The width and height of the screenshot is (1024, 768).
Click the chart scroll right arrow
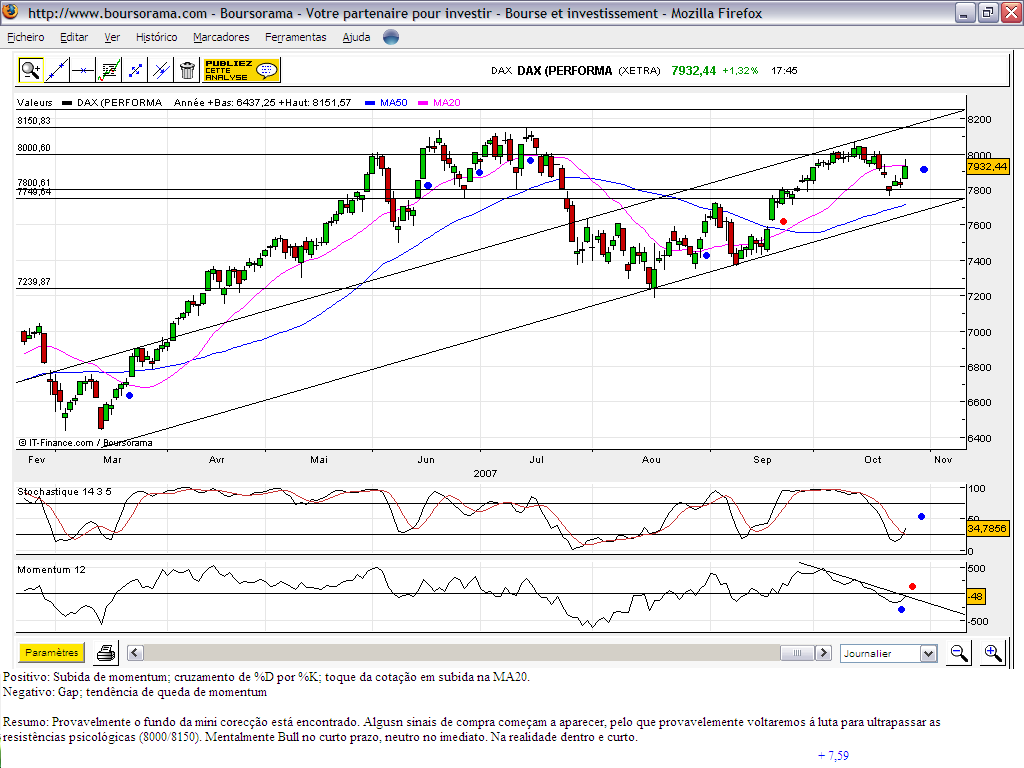[x=824, y=652]
